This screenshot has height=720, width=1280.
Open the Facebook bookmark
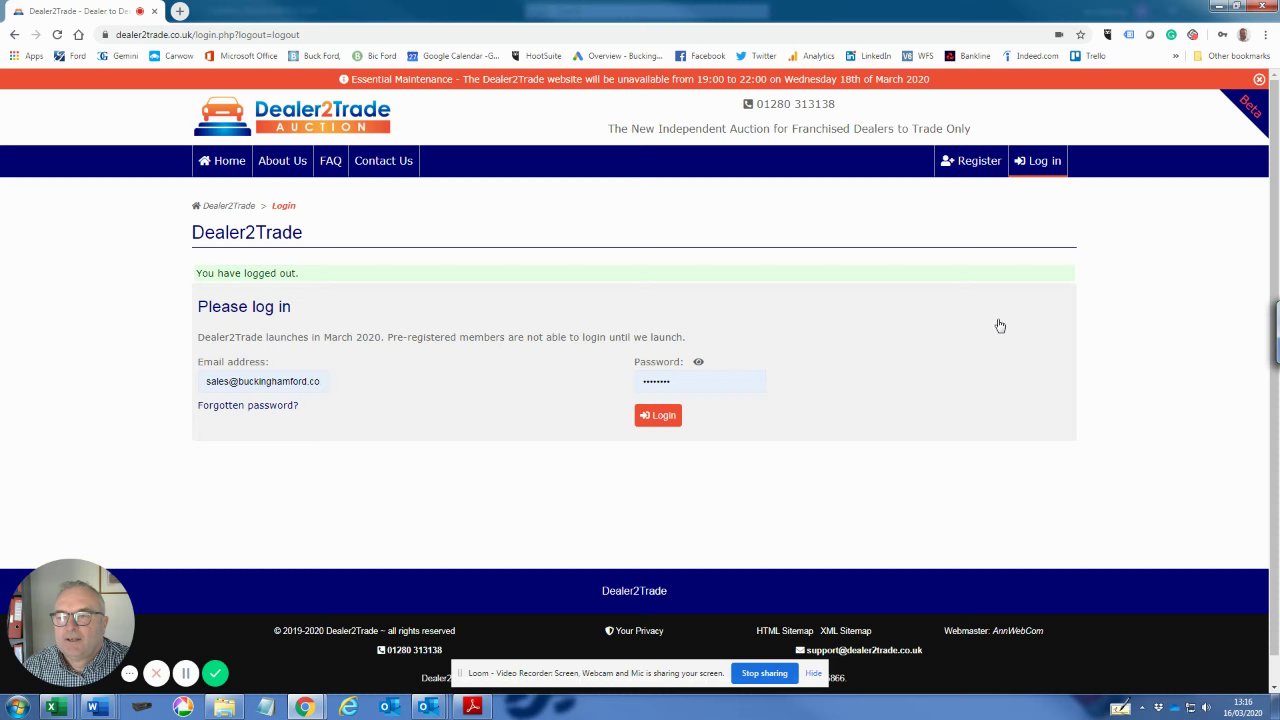pyautogui.click(x=700, y=56)
